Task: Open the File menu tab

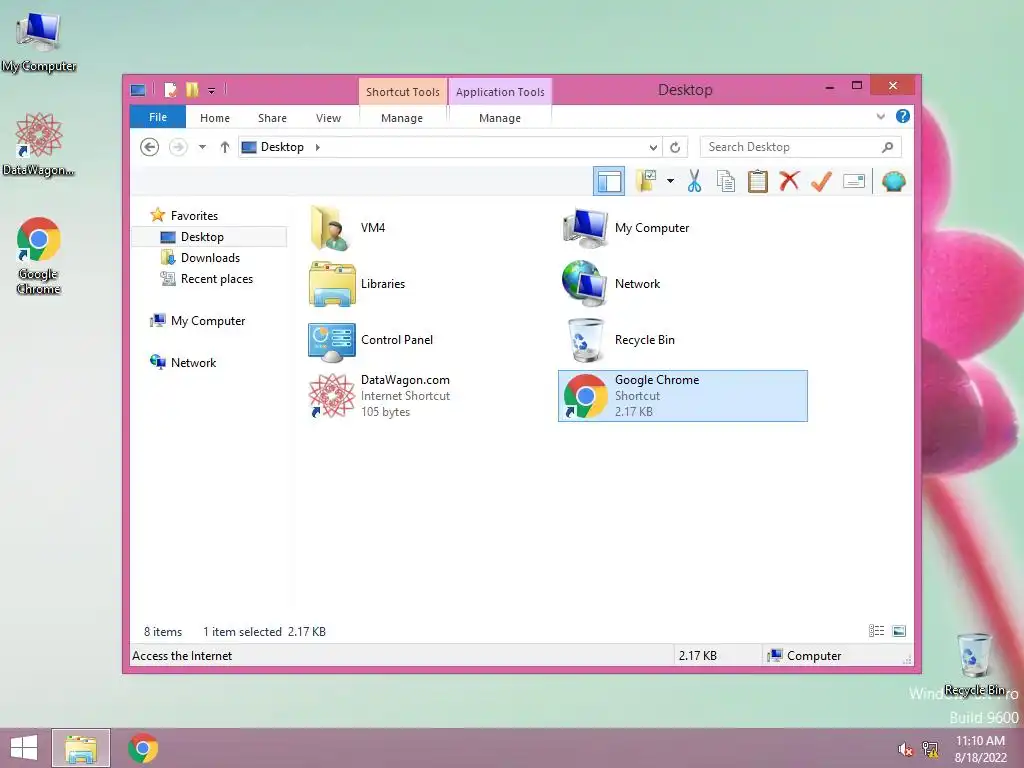Action: click(x=158, y=118)
